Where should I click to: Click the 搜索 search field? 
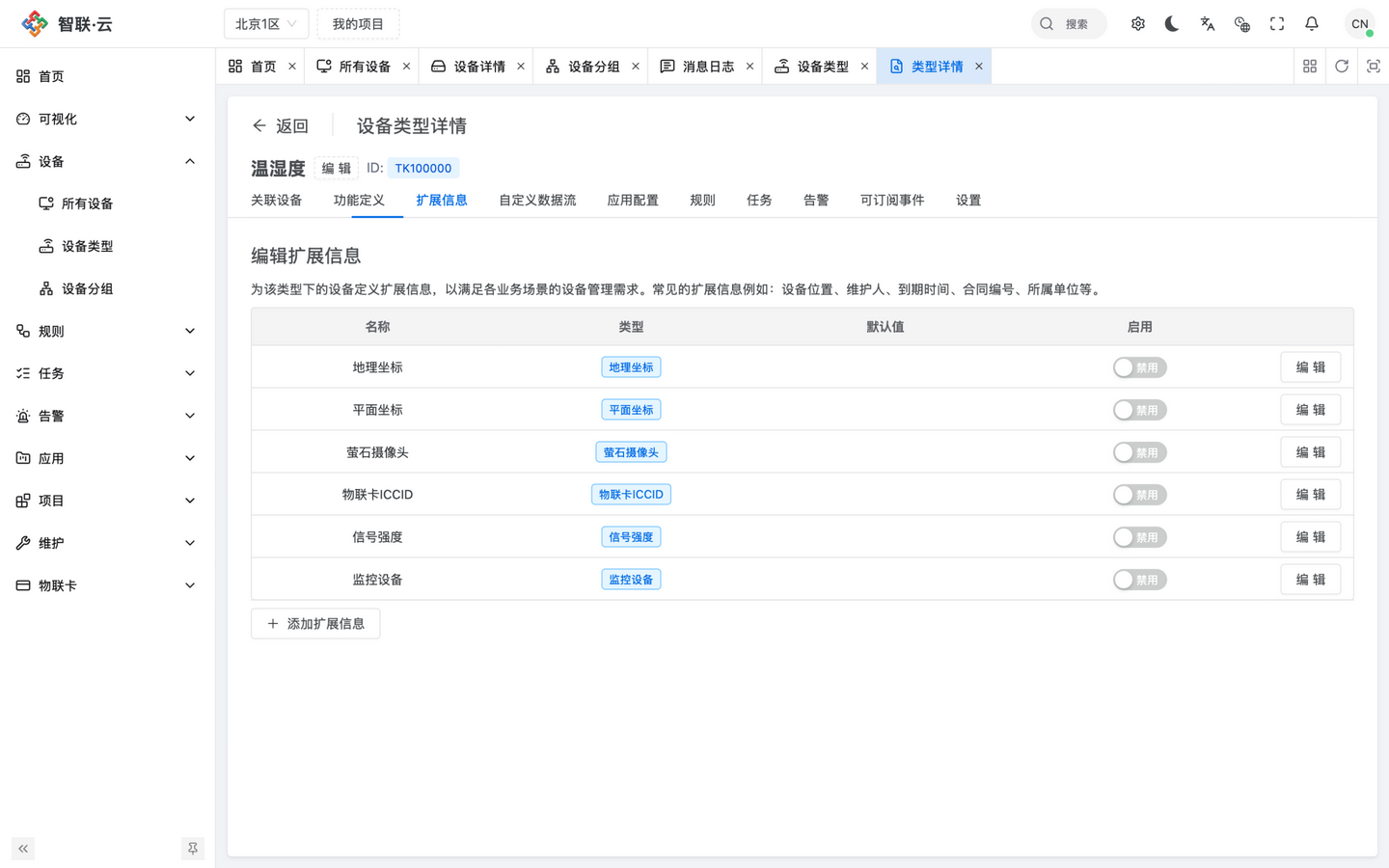click(x=1069, y=24)
